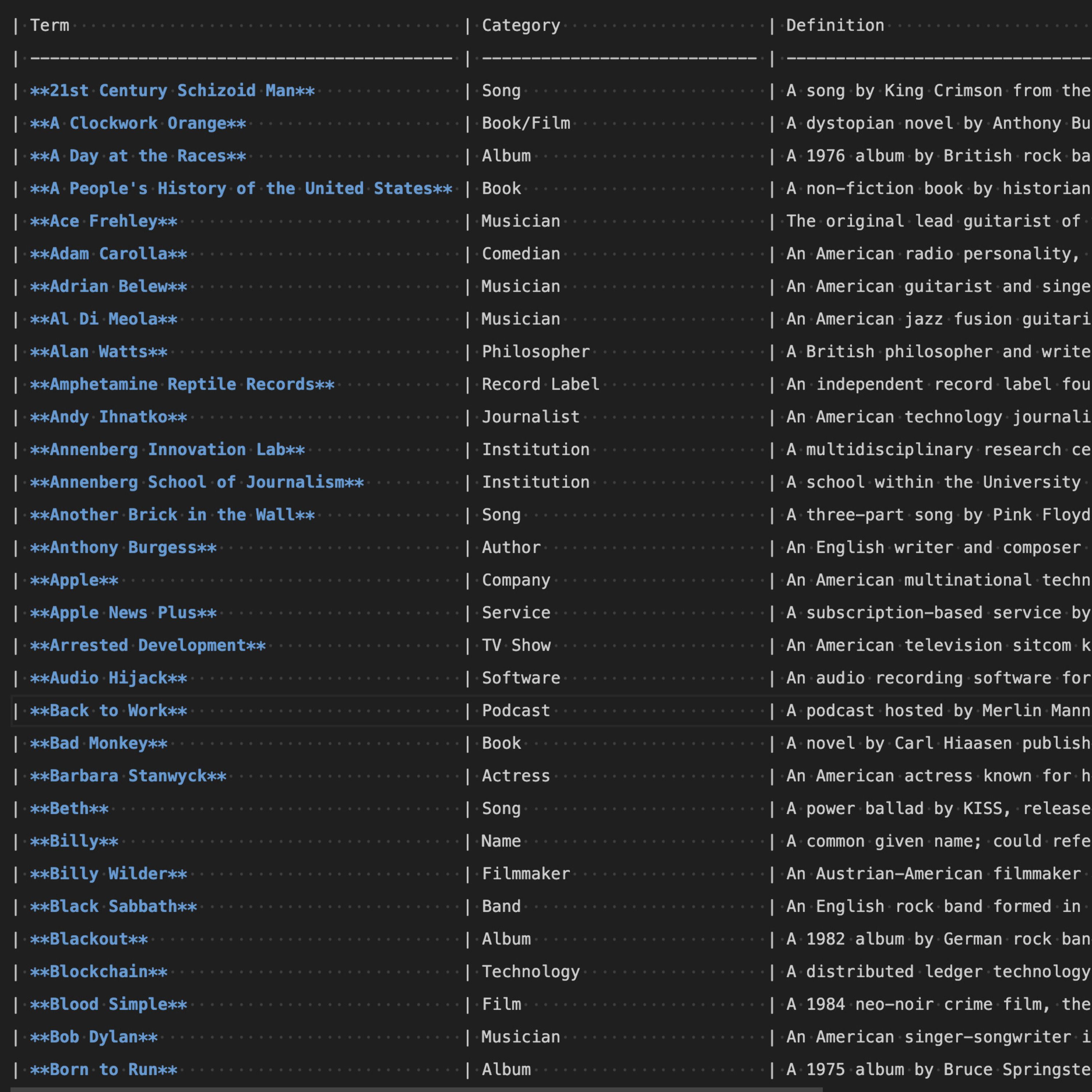The height and width of the screenshot is (1092, 1092).
Task: Click the 'Record Label' category cell
Action: click(x=540, y=384)
